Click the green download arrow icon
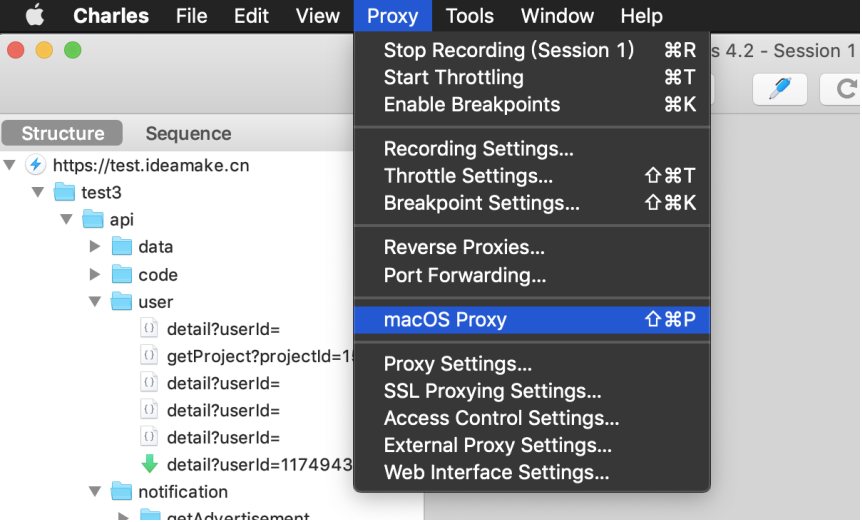The width and height of the screenshot is (862, 522). (150, 464)
